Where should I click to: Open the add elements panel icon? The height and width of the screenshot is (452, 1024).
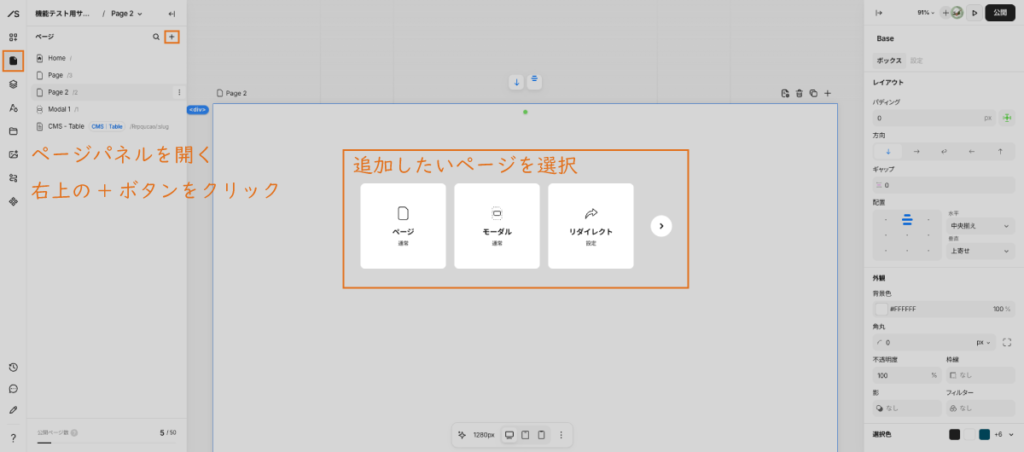[13, 37]
